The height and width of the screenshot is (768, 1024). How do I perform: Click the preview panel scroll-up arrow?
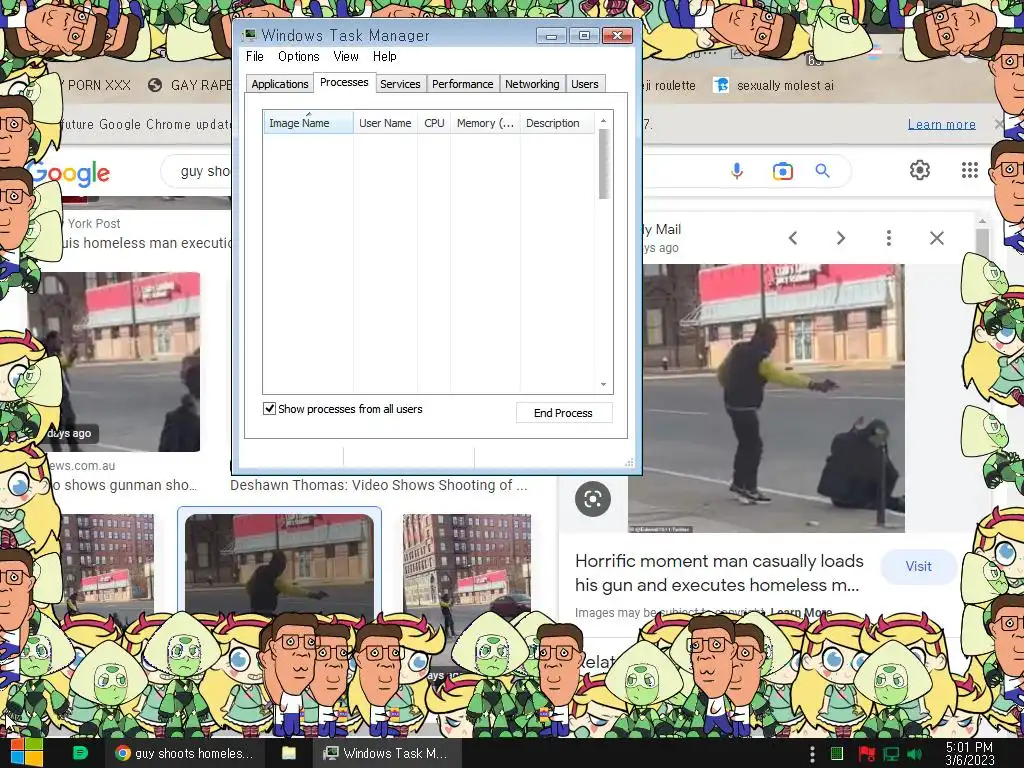click(x=982, y=222)
